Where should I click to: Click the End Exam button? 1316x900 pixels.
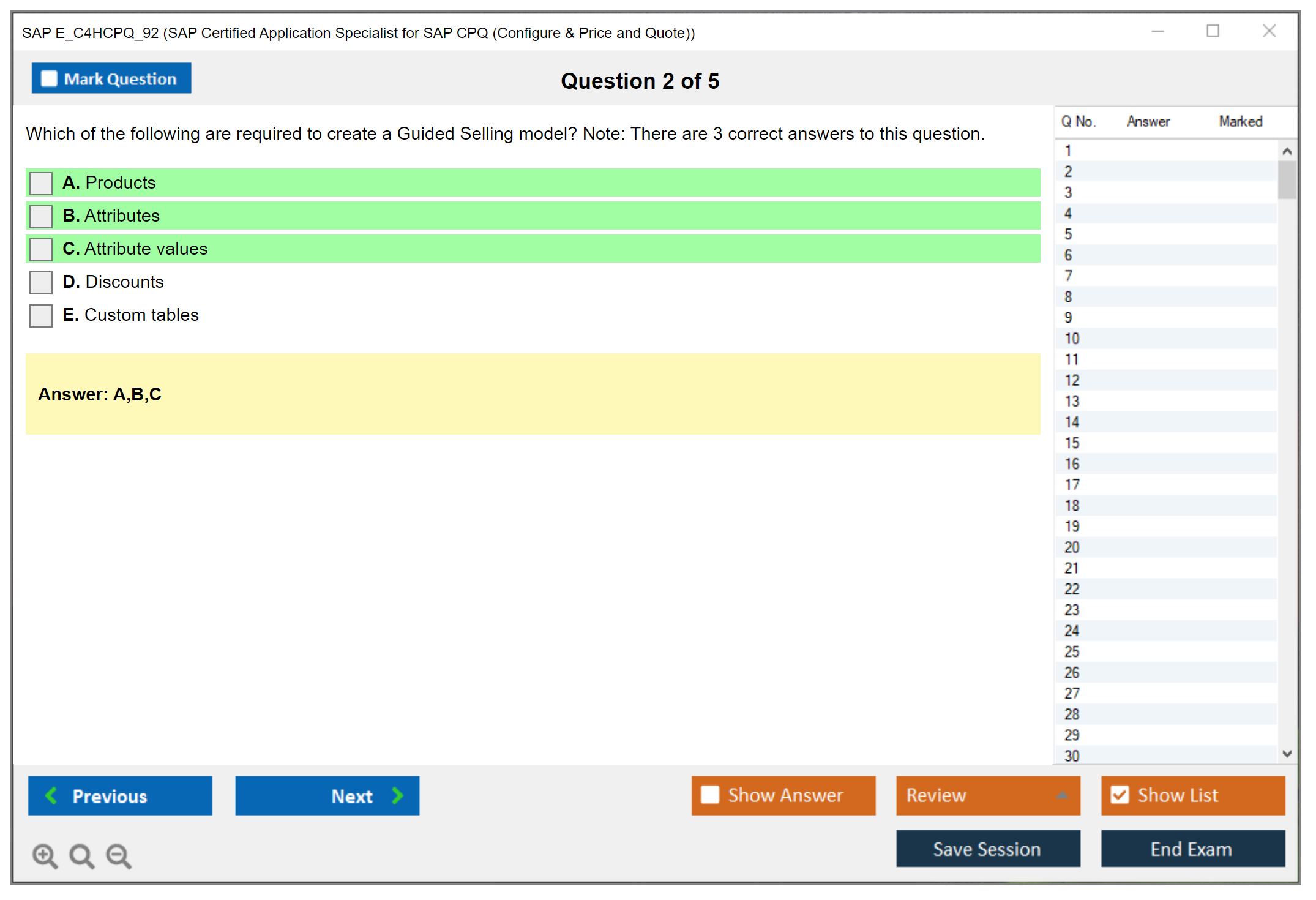pyautogui.click(x=1192, y=849)
